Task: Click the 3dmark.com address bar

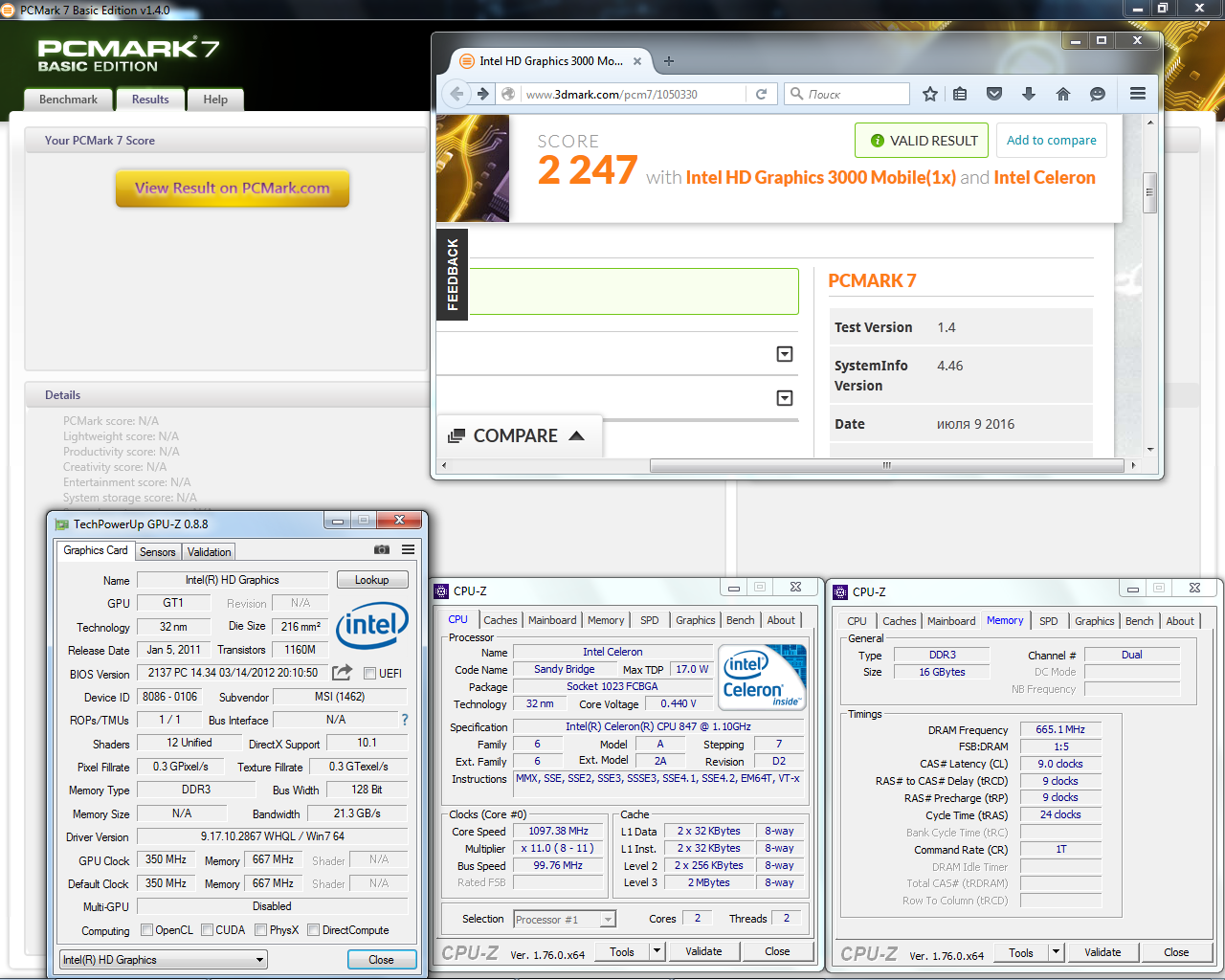Action: 635,94
